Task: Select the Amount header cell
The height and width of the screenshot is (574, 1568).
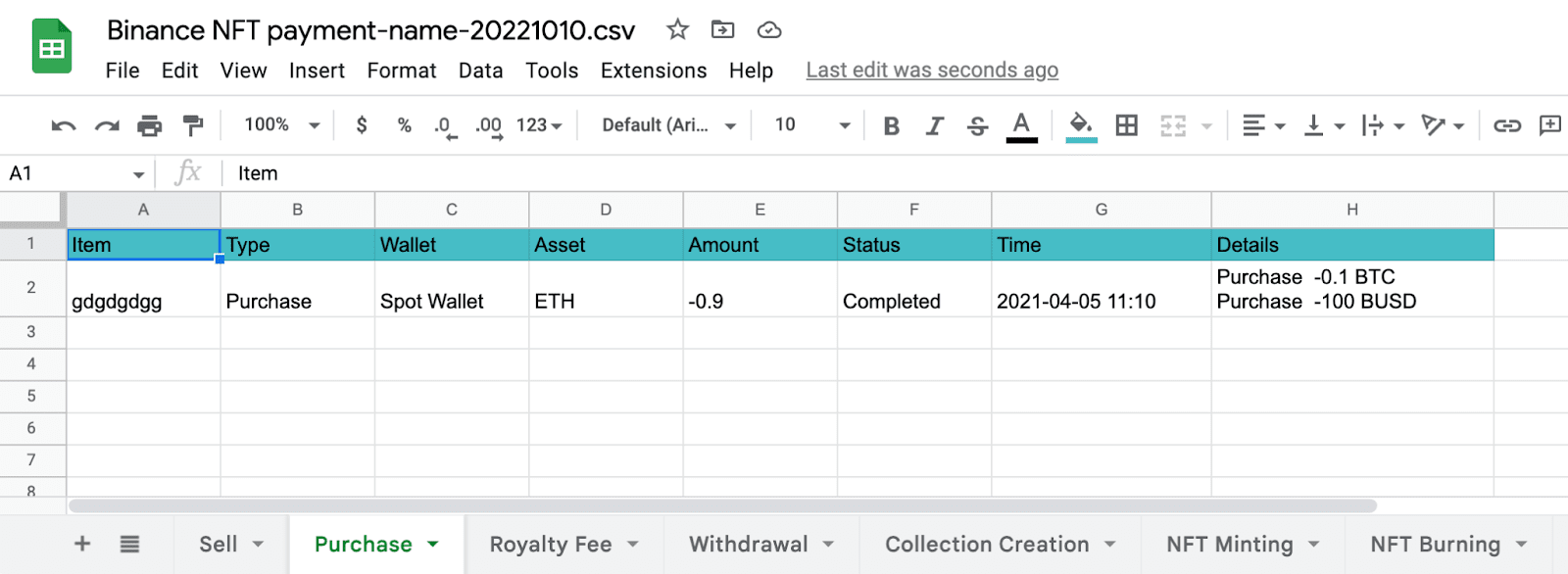Action: (x=760, y=245)
